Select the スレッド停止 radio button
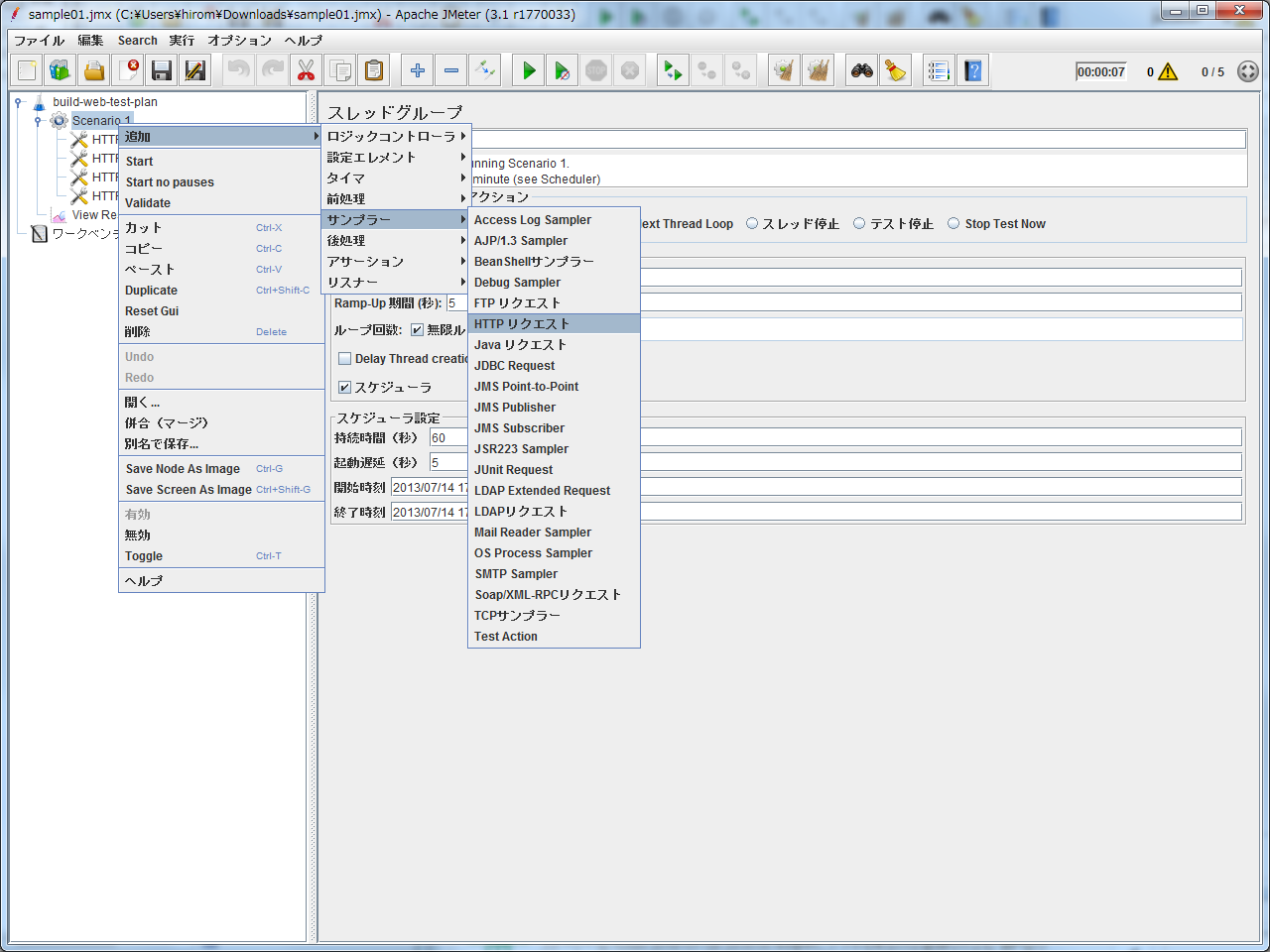Viewport: 1270px width, 952px height. pyautogui.click(x=752, y=223)
